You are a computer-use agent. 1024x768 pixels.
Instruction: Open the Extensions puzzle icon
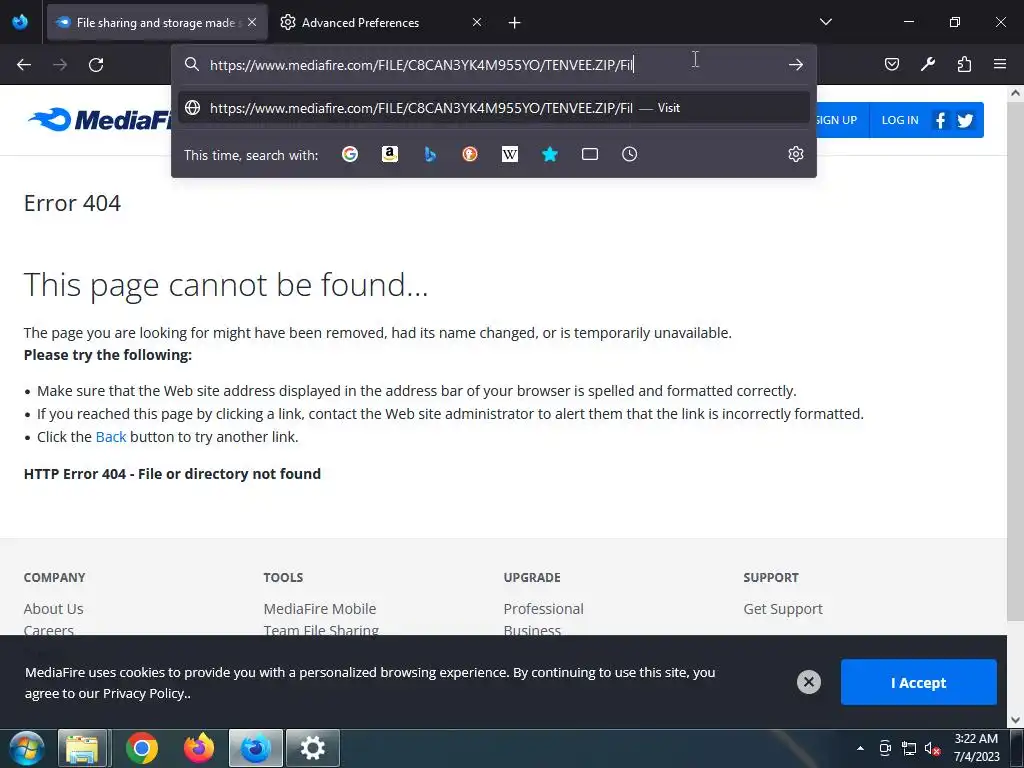pyautogui.click(x=964, y=64)
